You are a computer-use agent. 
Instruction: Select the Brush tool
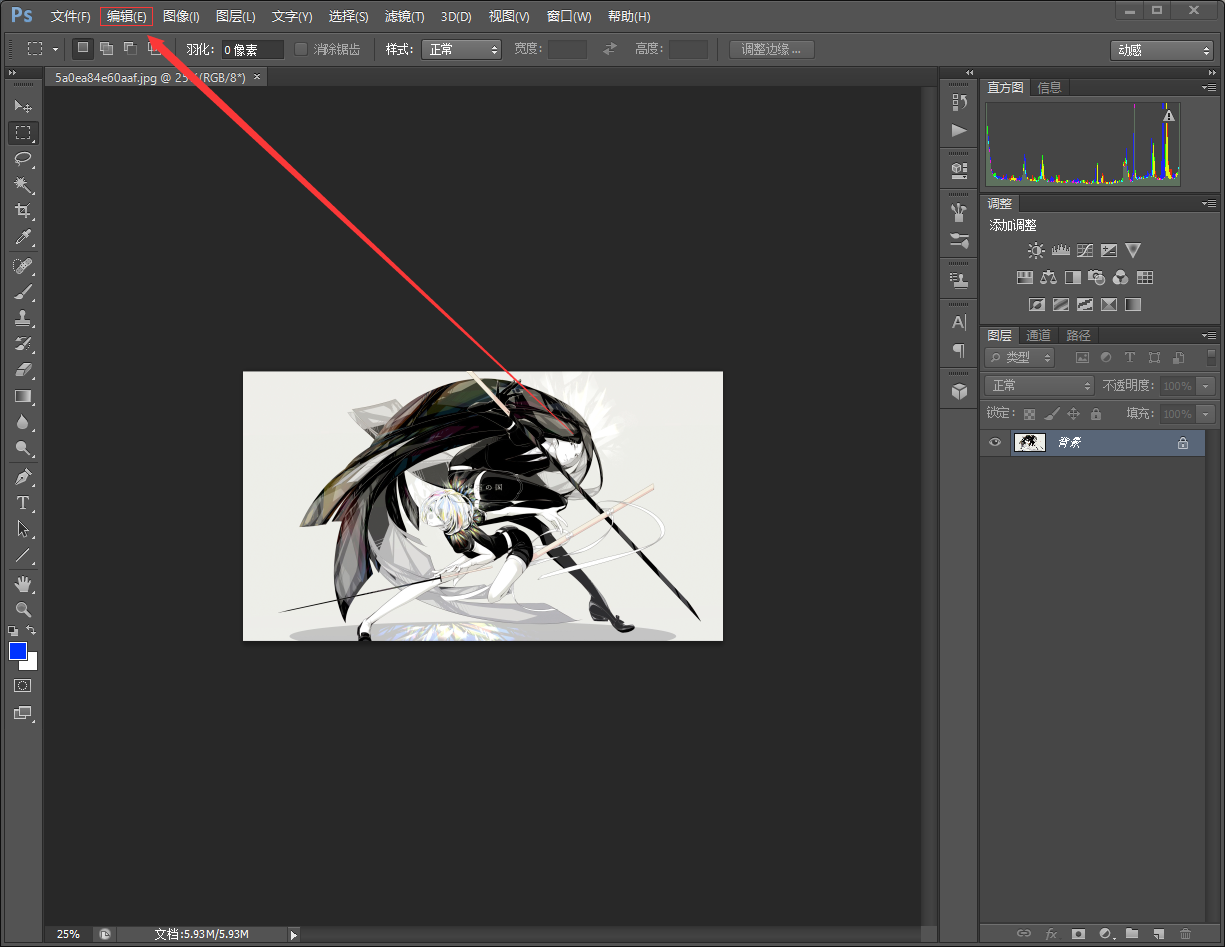coord(23,292)
